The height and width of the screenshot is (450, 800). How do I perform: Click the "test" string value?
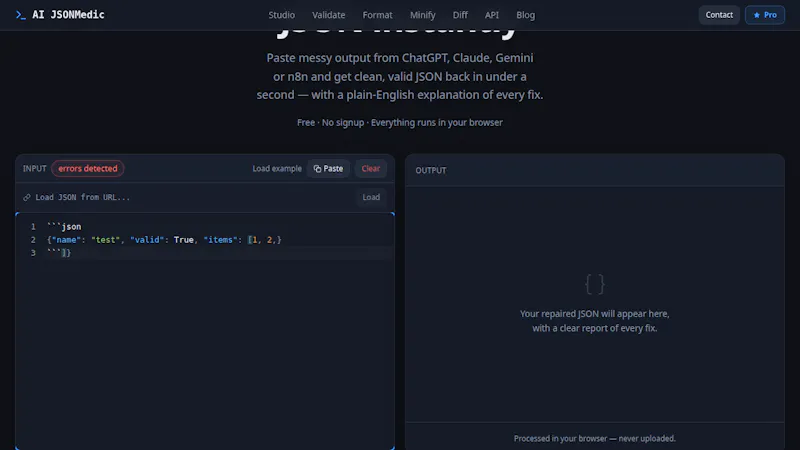[105, 240]
